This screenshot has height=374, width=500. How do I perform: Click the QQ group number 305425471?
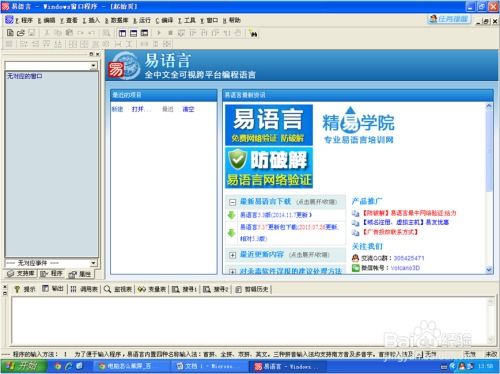tap(409, 258)
